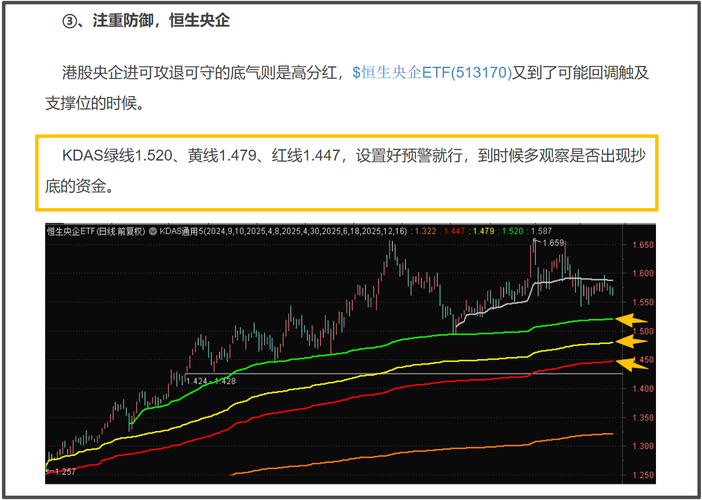Viewport: 702px width, 500px height.
Task: Click the 1.350 price axis label
Action: click(643, 418)
